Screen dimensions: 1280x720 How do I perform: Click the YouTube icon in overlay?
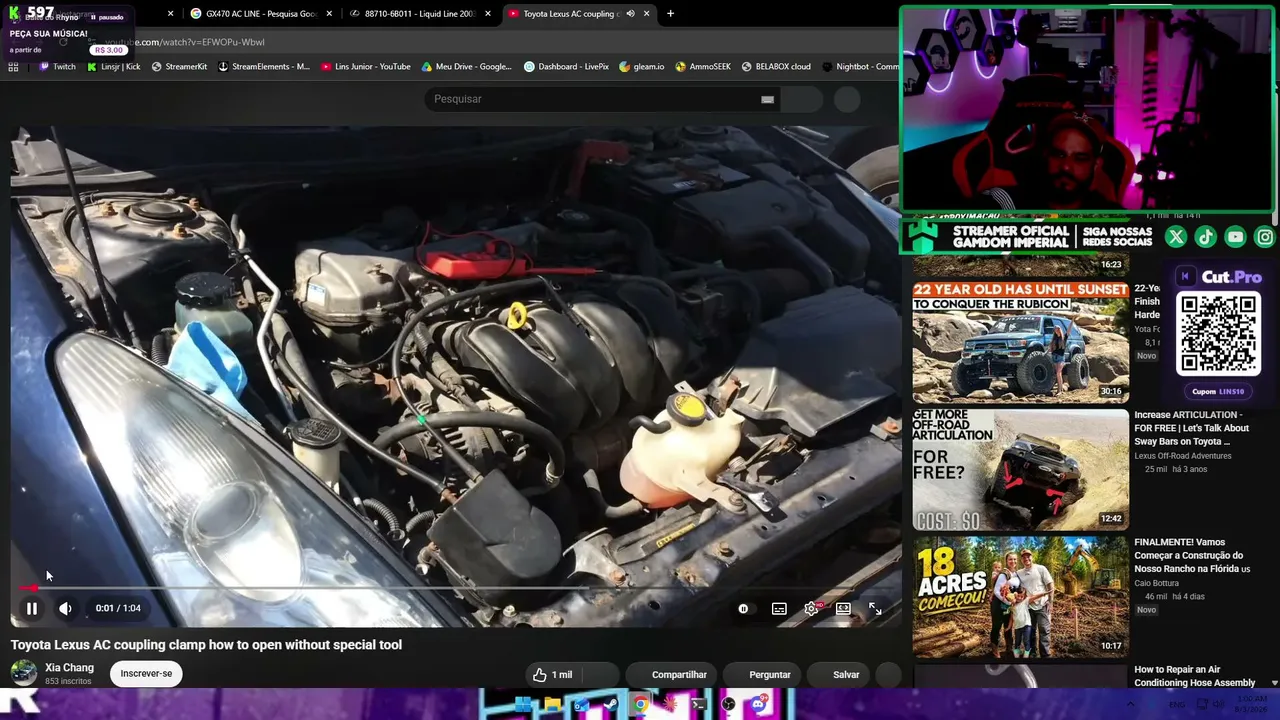point(1235,237)
